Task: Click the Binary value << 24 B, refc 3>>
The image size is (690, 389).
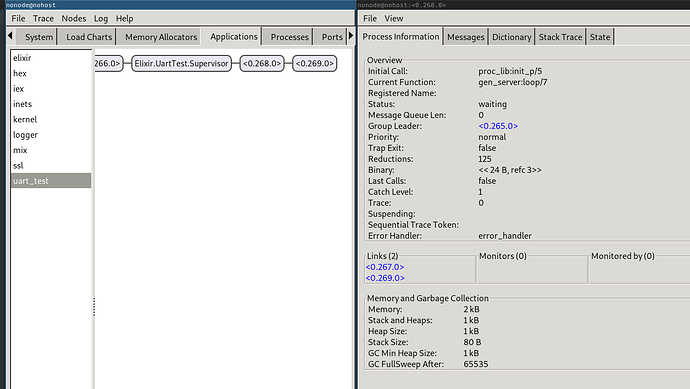Action: click(510, 170)
